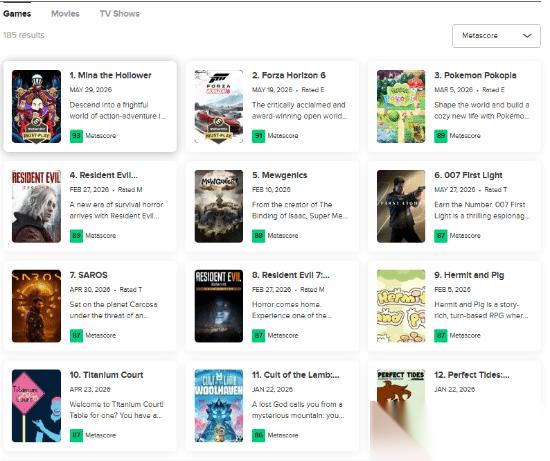Click 'A new era of survival horror' text

(x=116, y=205)
